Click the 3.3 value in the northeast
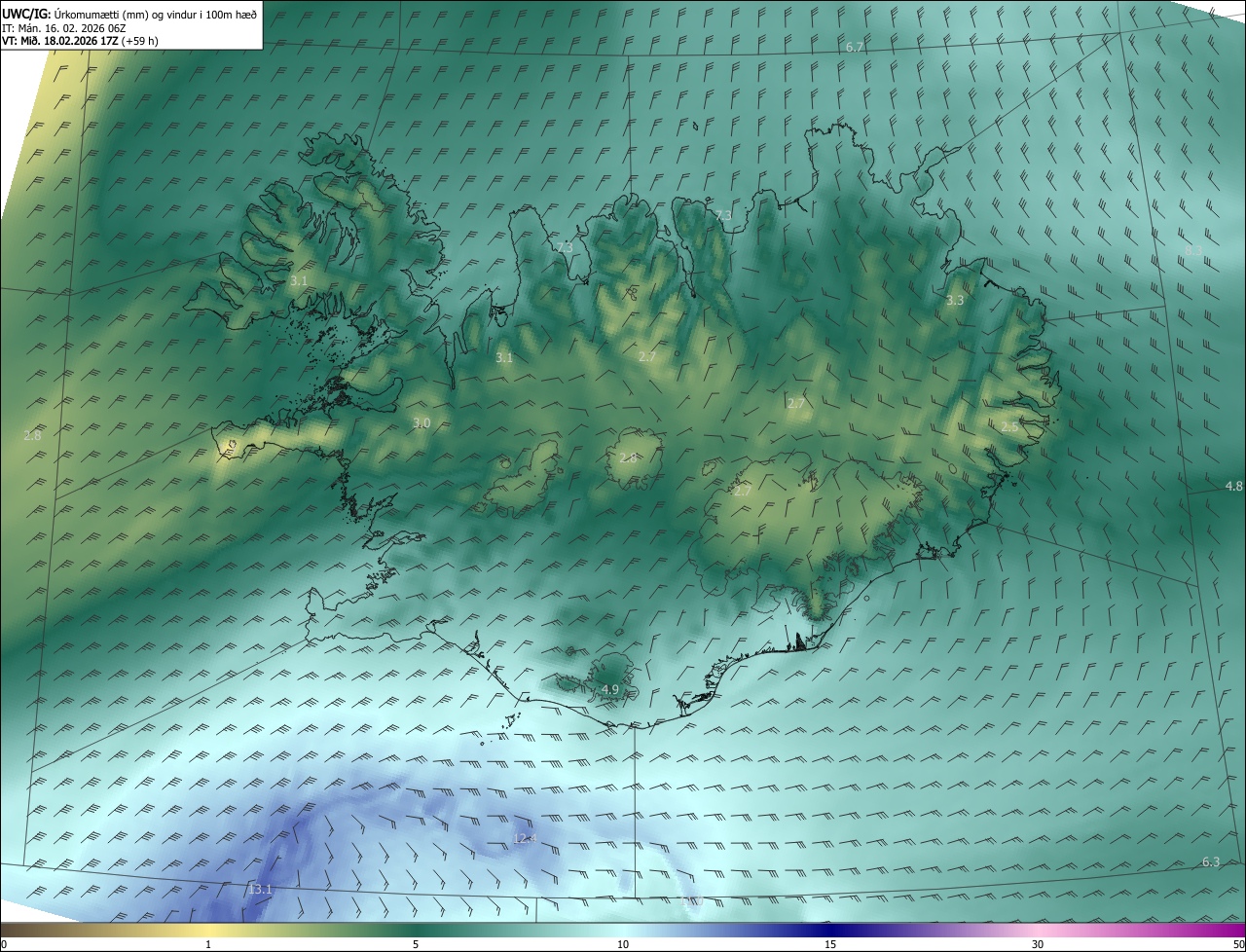 [x=955, y=300]
